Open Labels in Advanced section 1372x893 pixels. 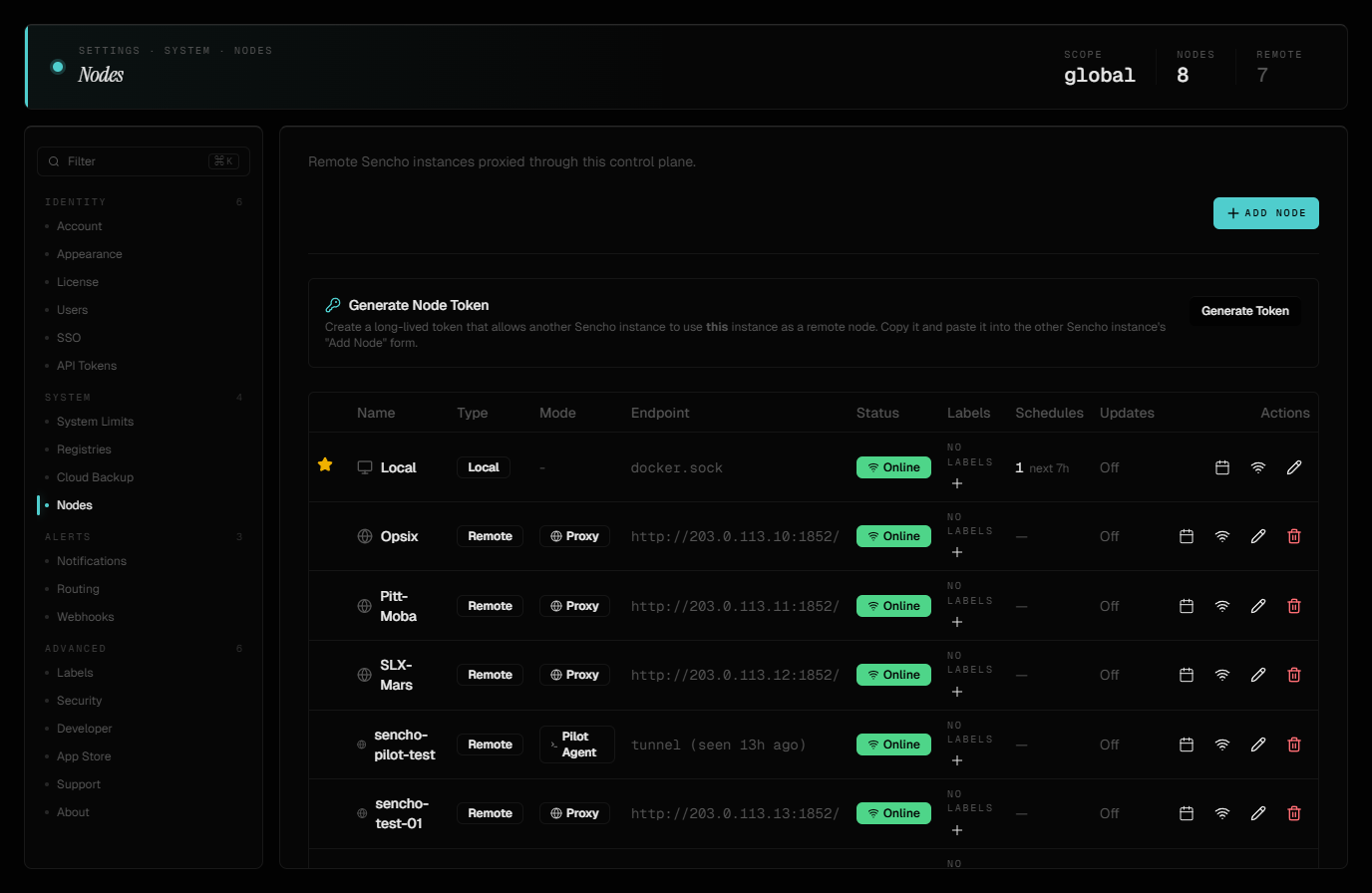75,673
